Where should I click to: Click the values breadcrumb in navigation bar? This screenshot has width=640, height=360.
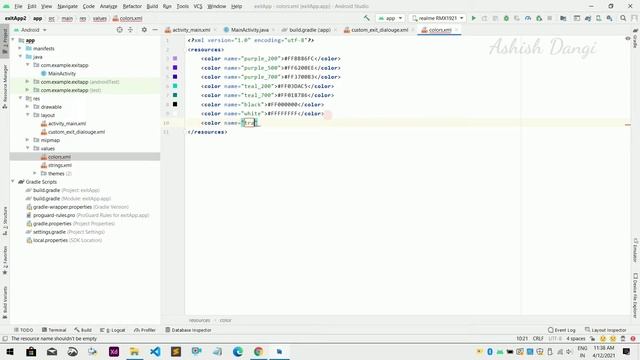[100, 18]
